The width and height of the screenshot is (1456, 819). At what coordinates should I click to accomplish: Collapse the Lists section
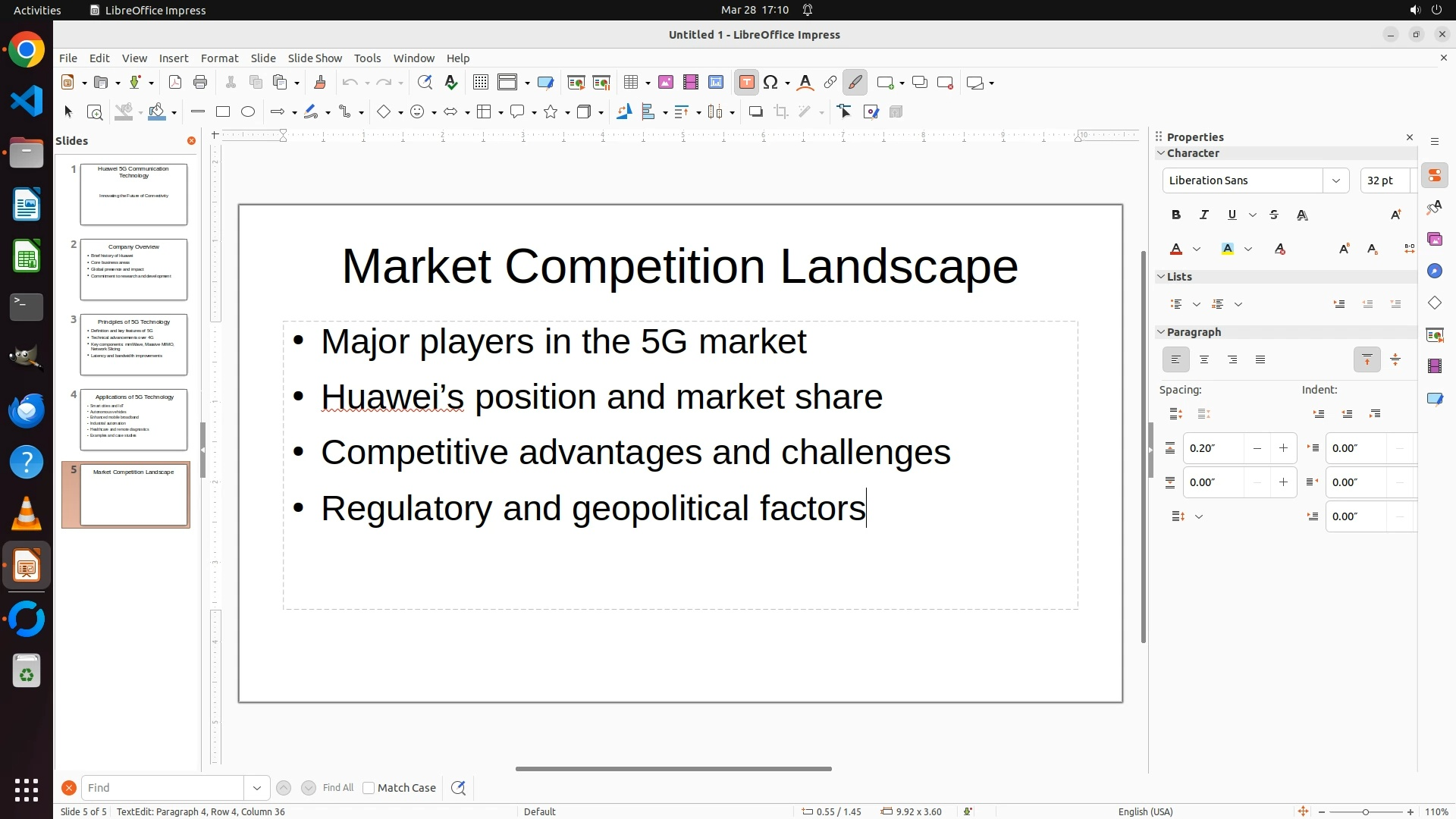[x=1161, y=277]
